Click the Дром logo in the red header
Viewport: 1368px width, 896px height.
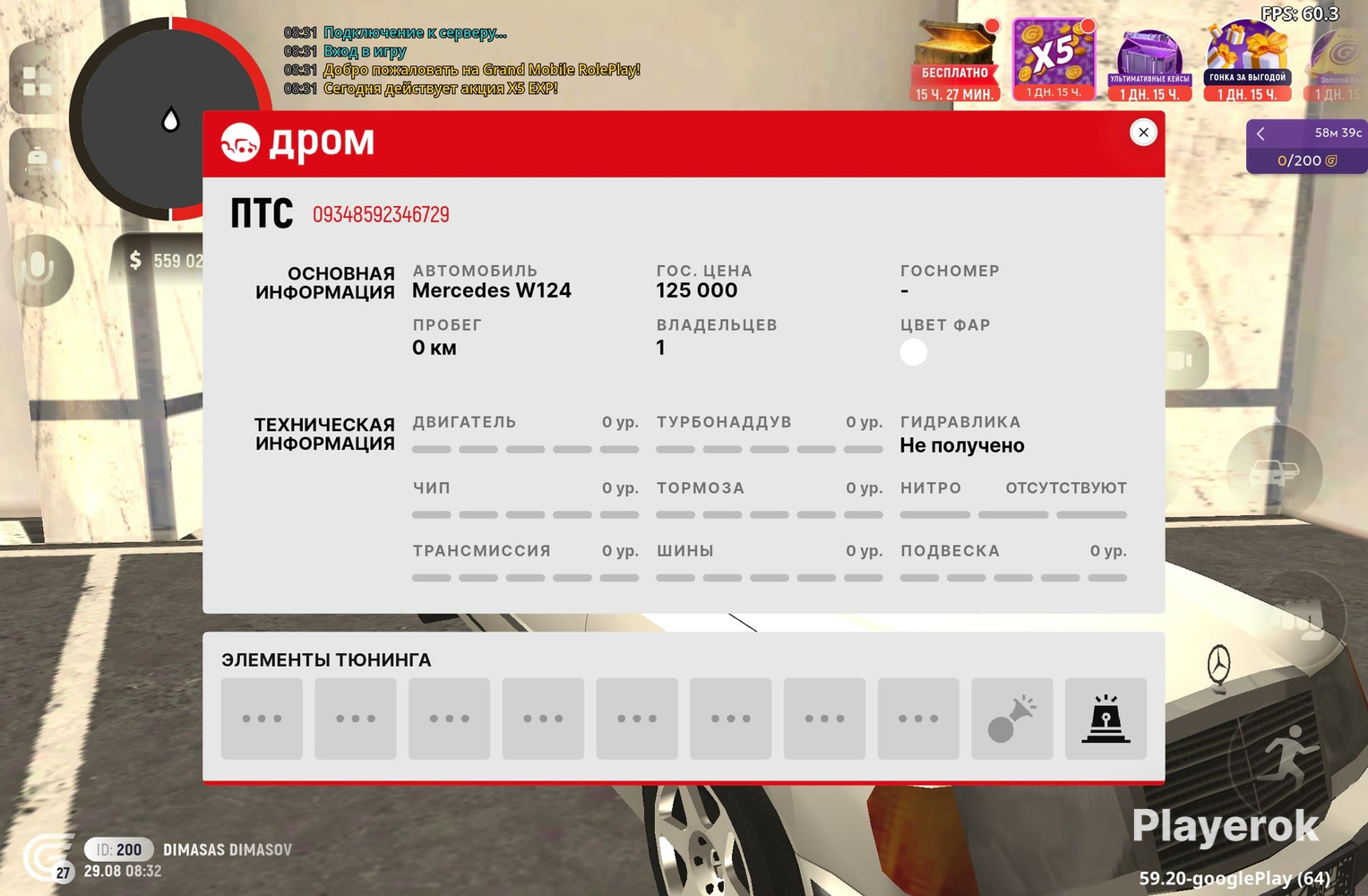(298, 142)
